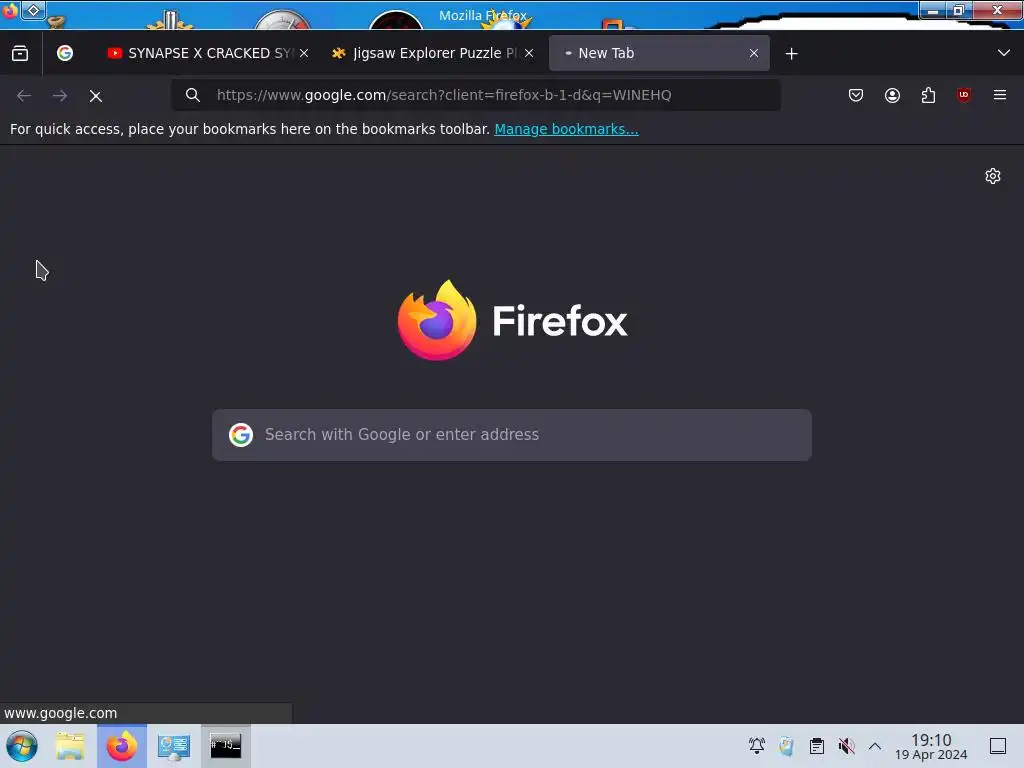The height and width of the screenshot is (768, 1024).
Task: Open the Extensions puzzle icon
Action: coord(928,95)
